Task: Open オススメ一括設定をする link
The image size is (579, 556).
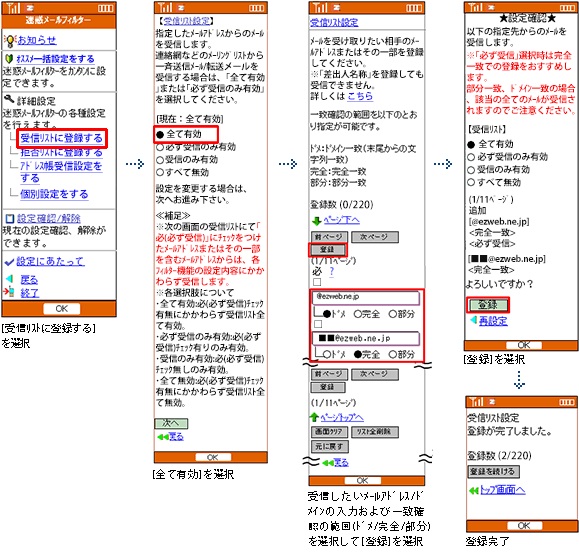Action: point(55,59)
